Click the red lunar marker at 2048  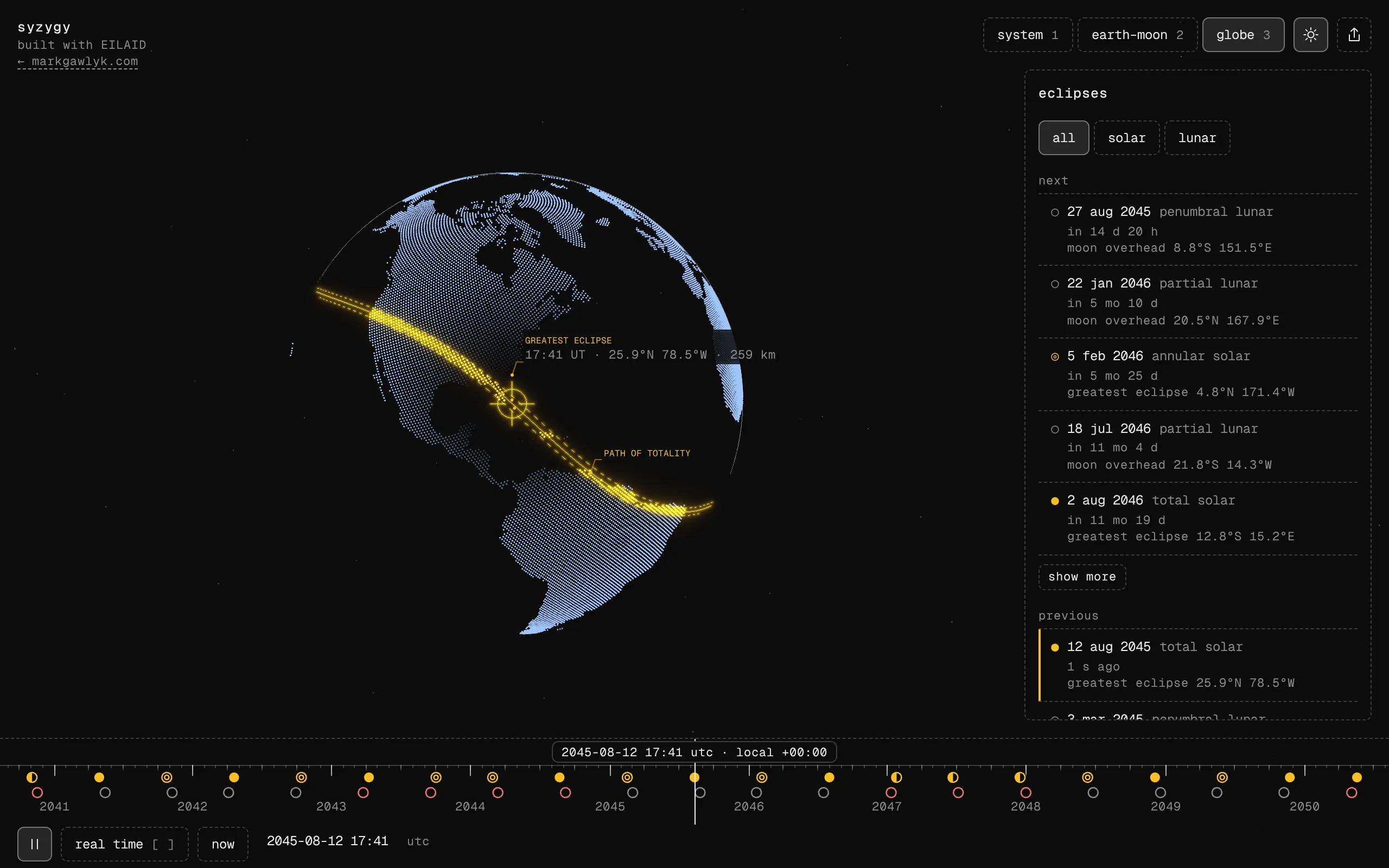(1025, 793)
